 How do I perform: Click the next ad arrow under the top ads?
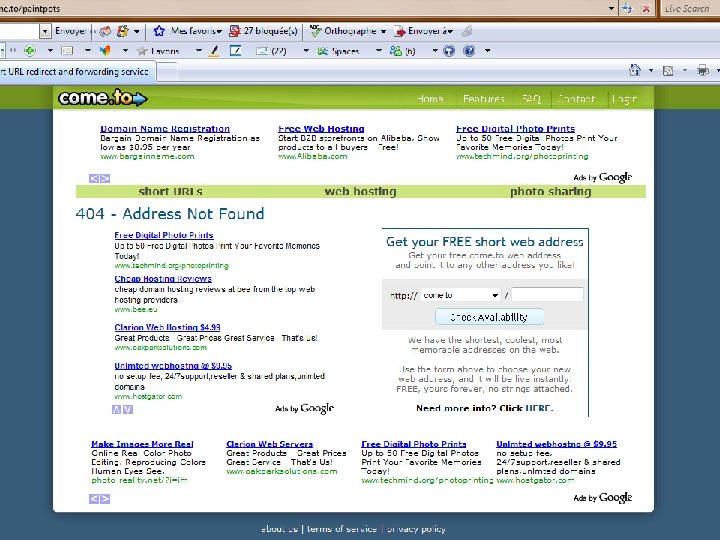tap(105, 178)
